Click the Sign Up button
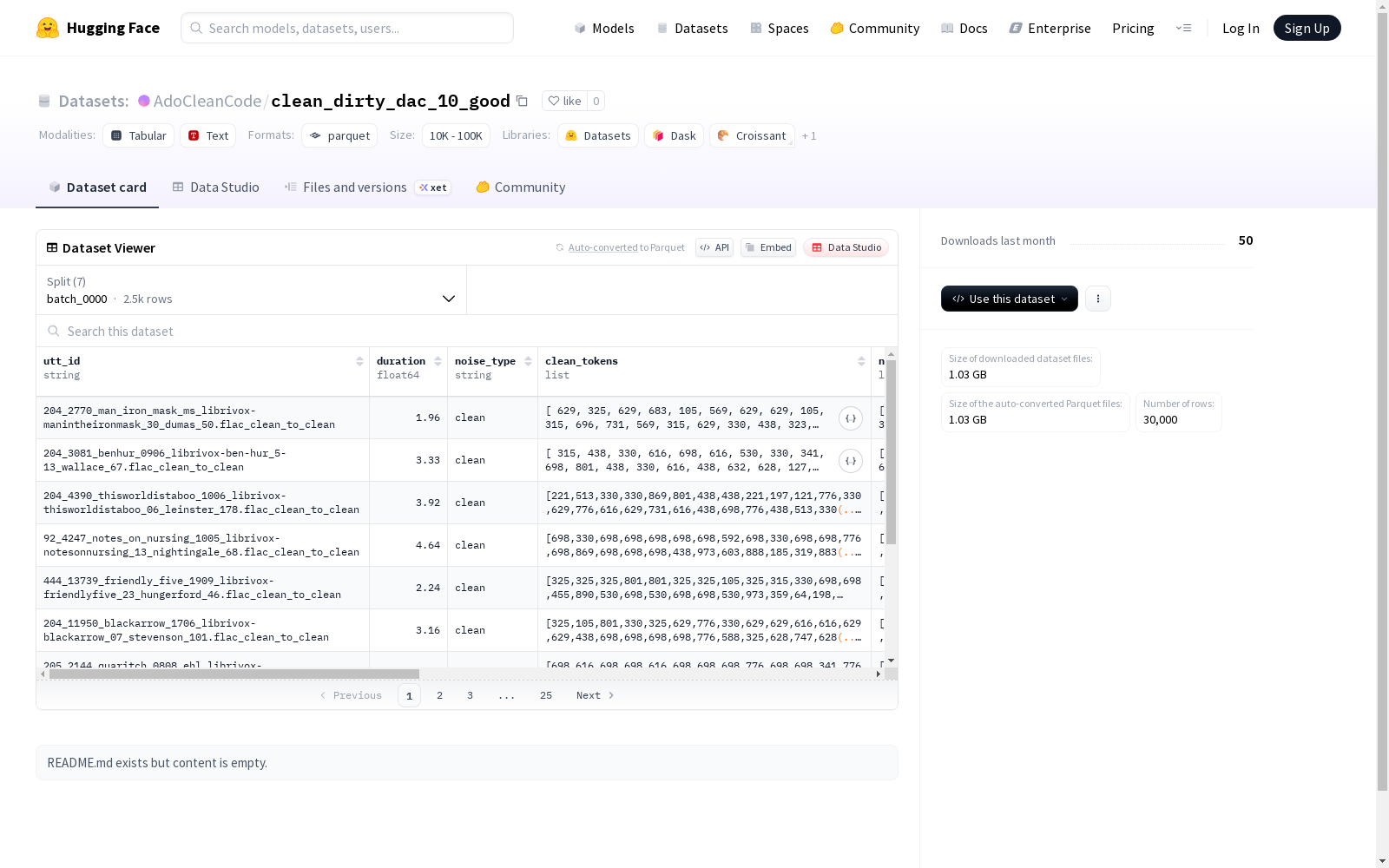The width and height of the screenshot is (1389, 868). (x=1307, y=28)
